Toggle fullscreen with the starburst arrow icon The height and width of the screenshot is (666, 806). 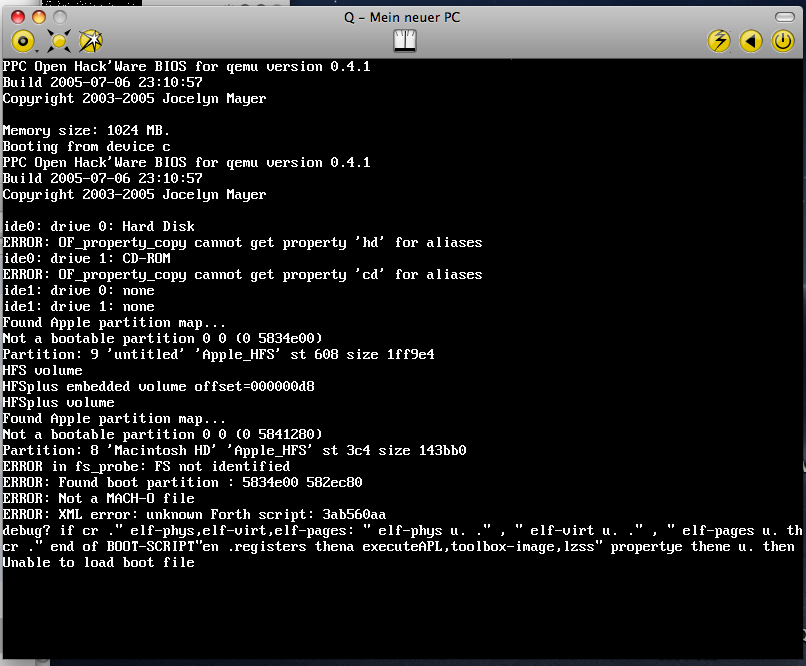coord(91,41)
